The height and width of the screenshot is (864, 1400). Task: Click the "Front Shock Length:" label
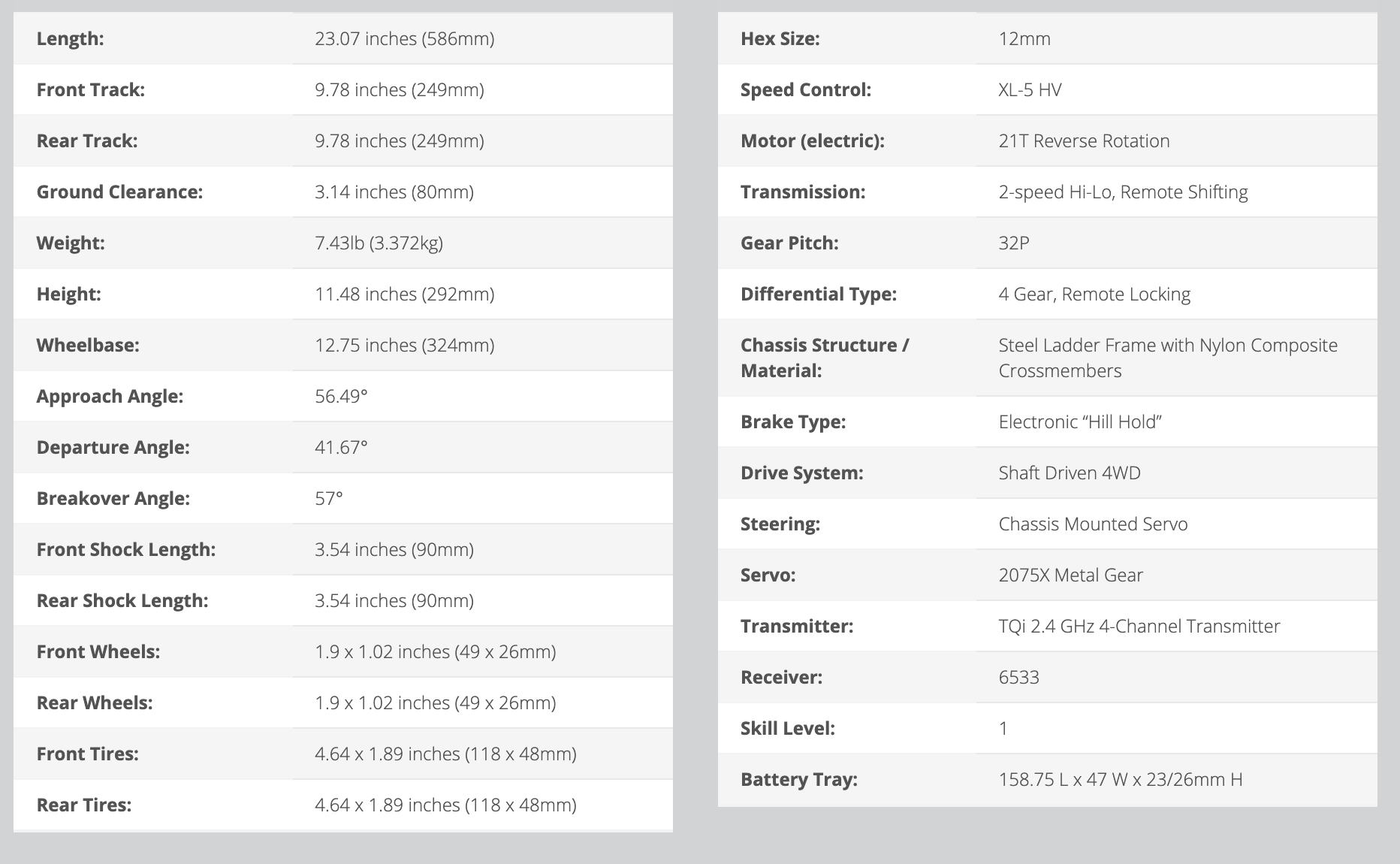pos(126,550)
